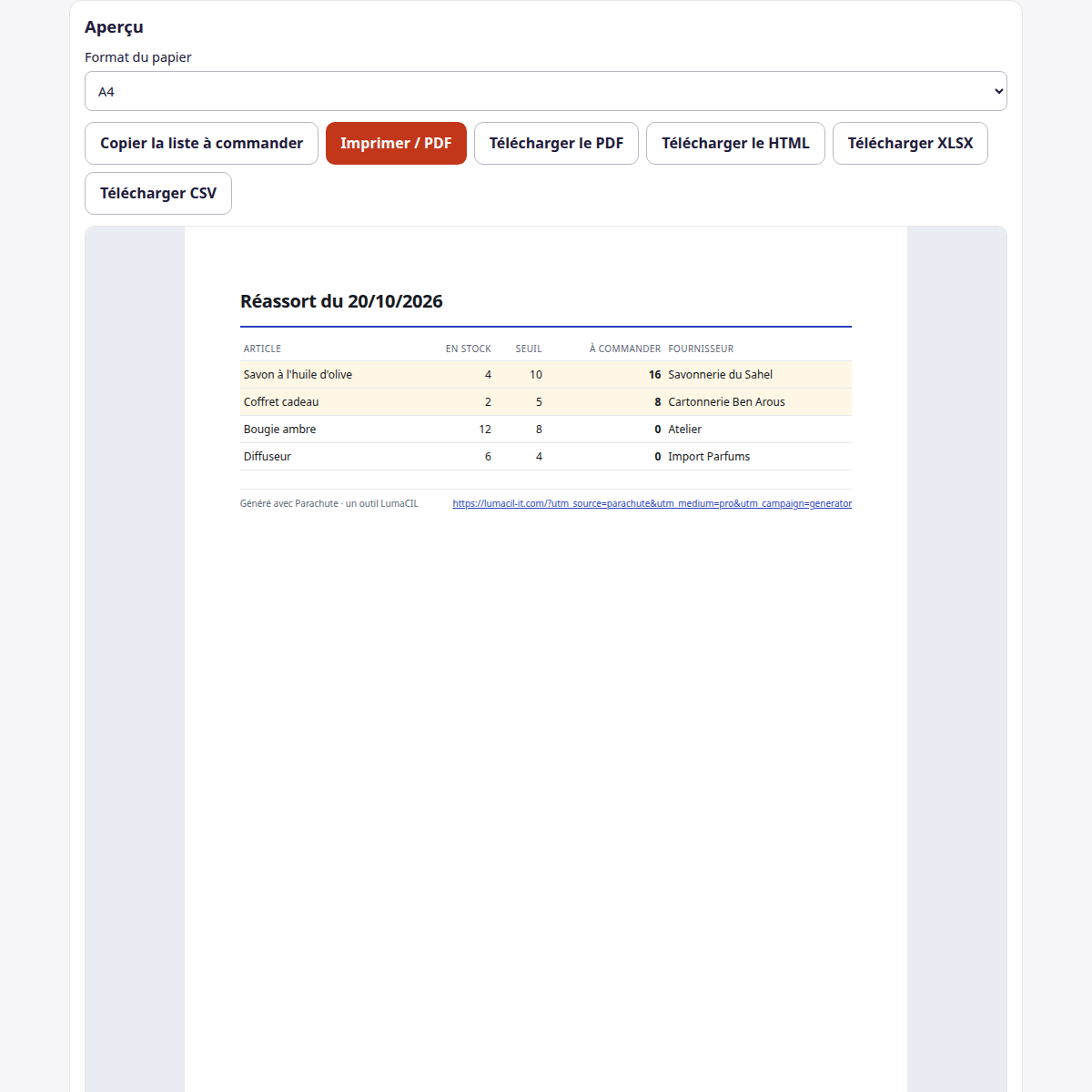
Task: Download the PDF with Télécharger le PDF
Action: 556,143
